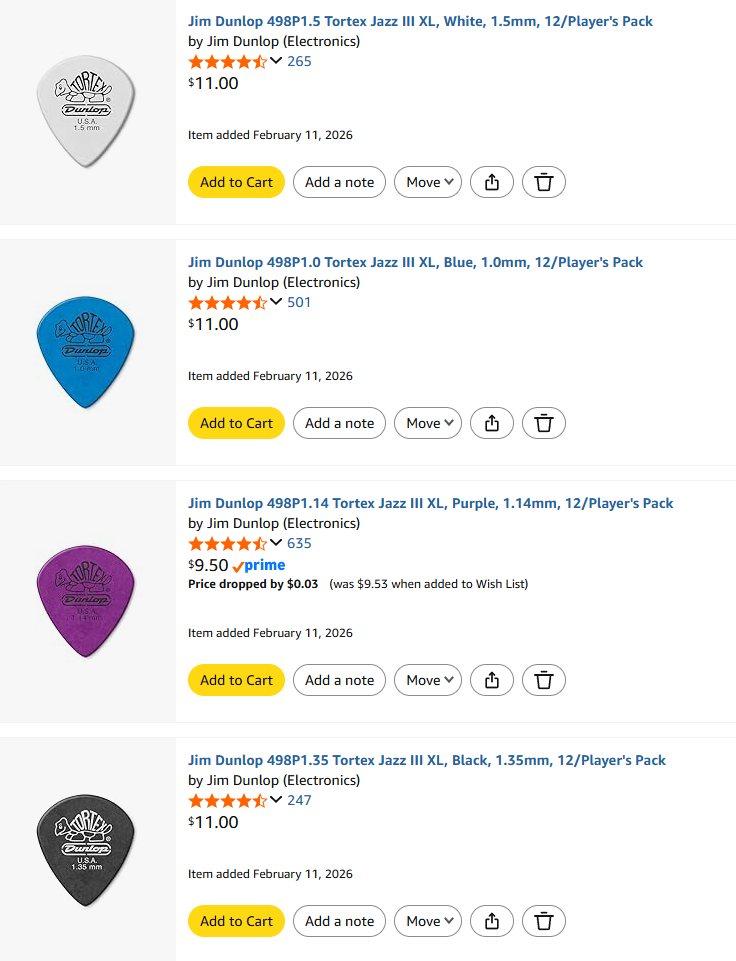Expand star rating breakdown for Purple pick
The width and height of the screenshot is (736, 961).
coord(276,543)
